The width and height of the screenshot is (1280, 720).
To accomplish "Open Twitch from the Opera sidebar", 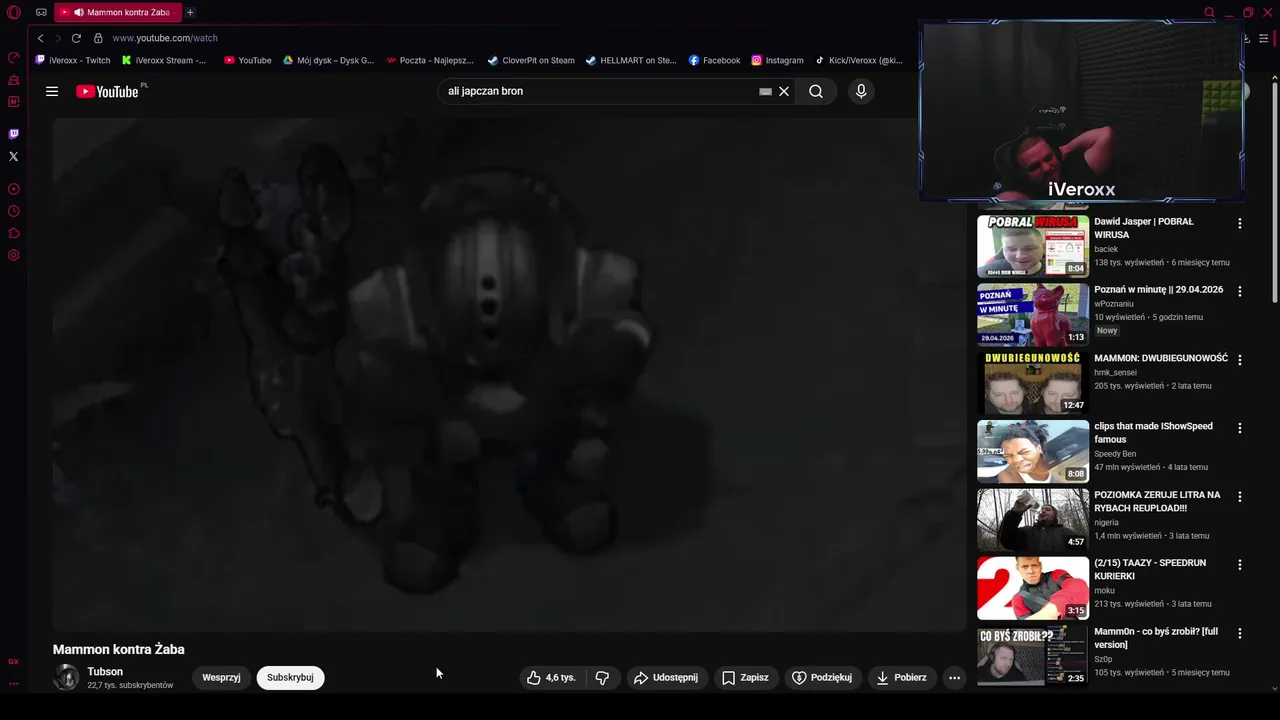I will pyautogui.click(x=14, y=134).
